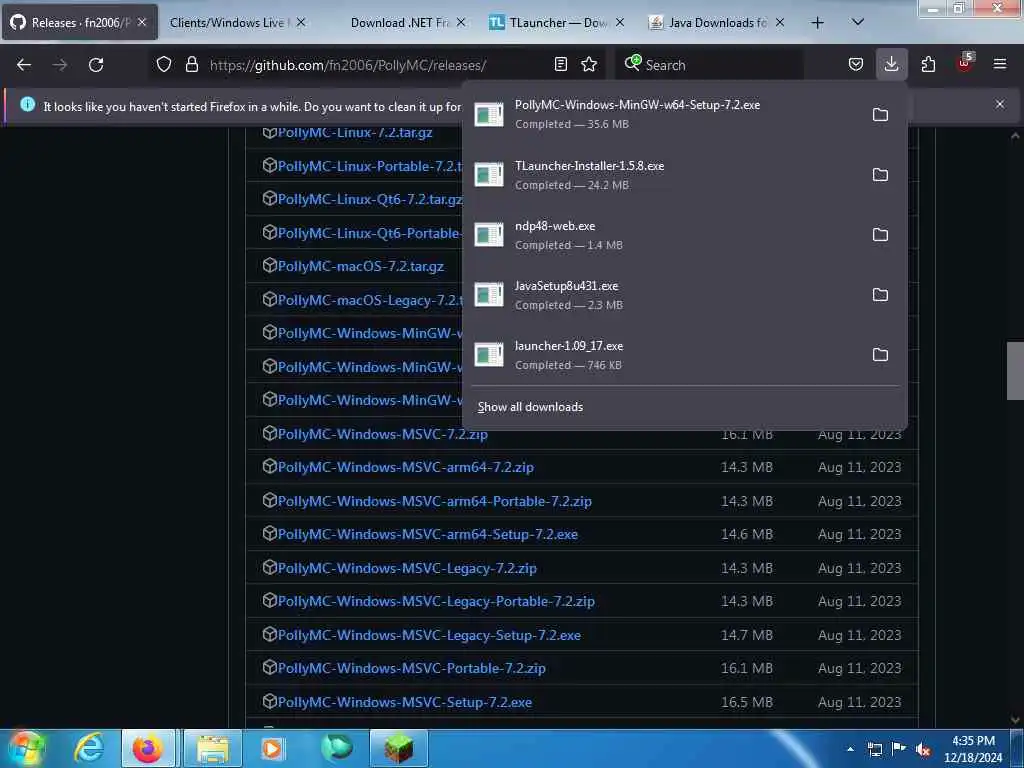Close the Java Downloads tab
This screenshot has width=1024, height=768.
pyautogui.click(x=780, y=22)
